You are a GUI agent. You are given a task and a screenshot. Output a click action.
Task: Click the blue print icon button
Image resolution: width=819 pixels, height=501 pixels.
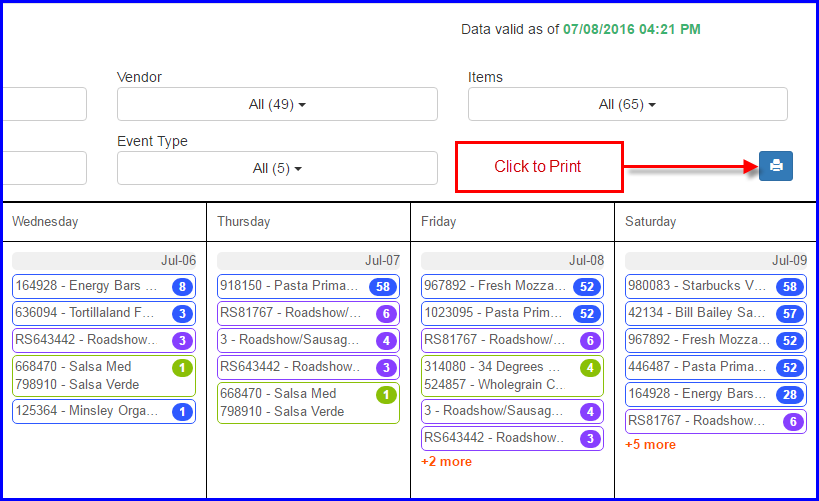coord(775,166)
